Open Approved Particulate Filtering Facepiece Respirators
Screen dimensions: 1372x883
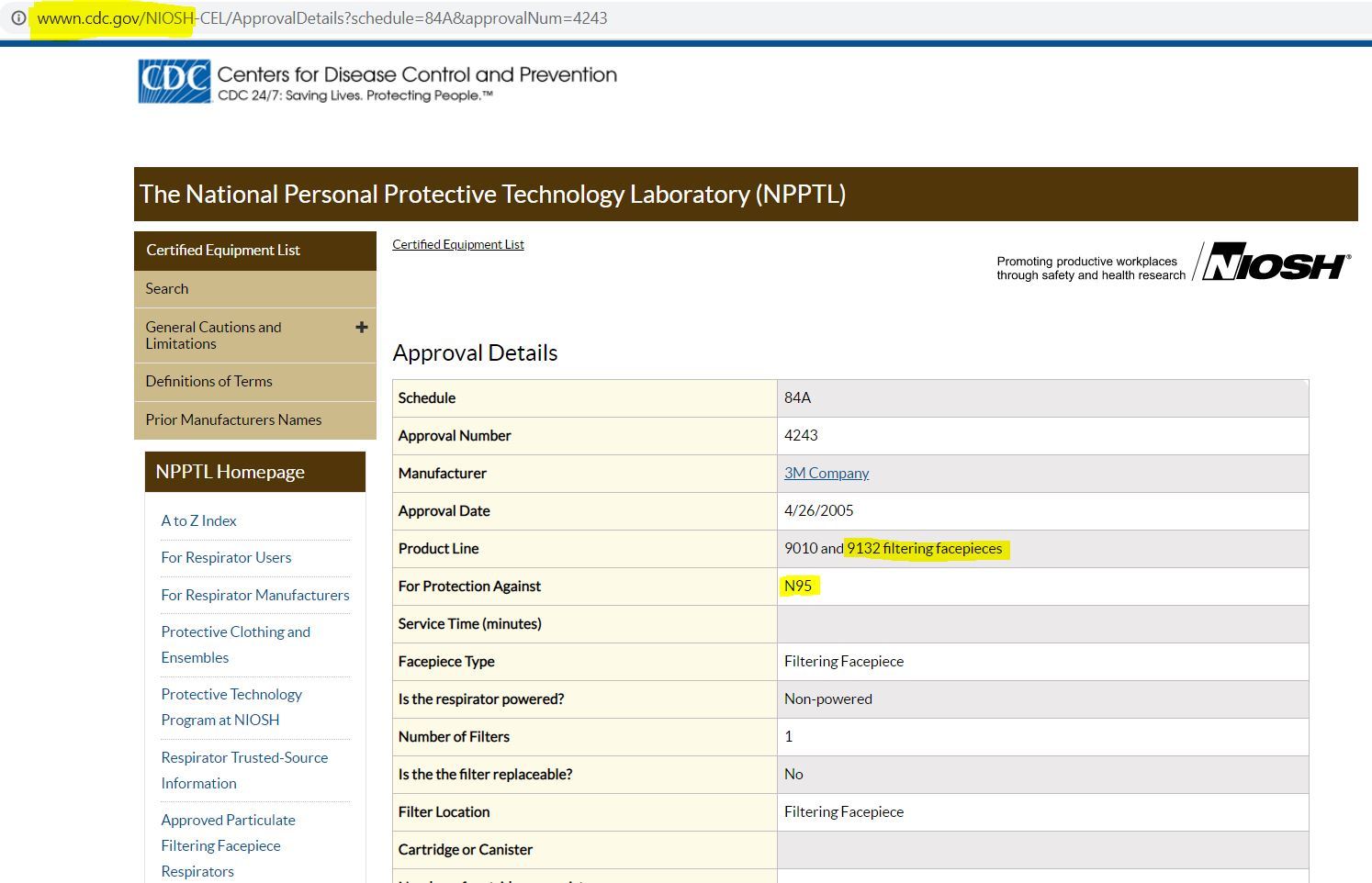[228, 845]
